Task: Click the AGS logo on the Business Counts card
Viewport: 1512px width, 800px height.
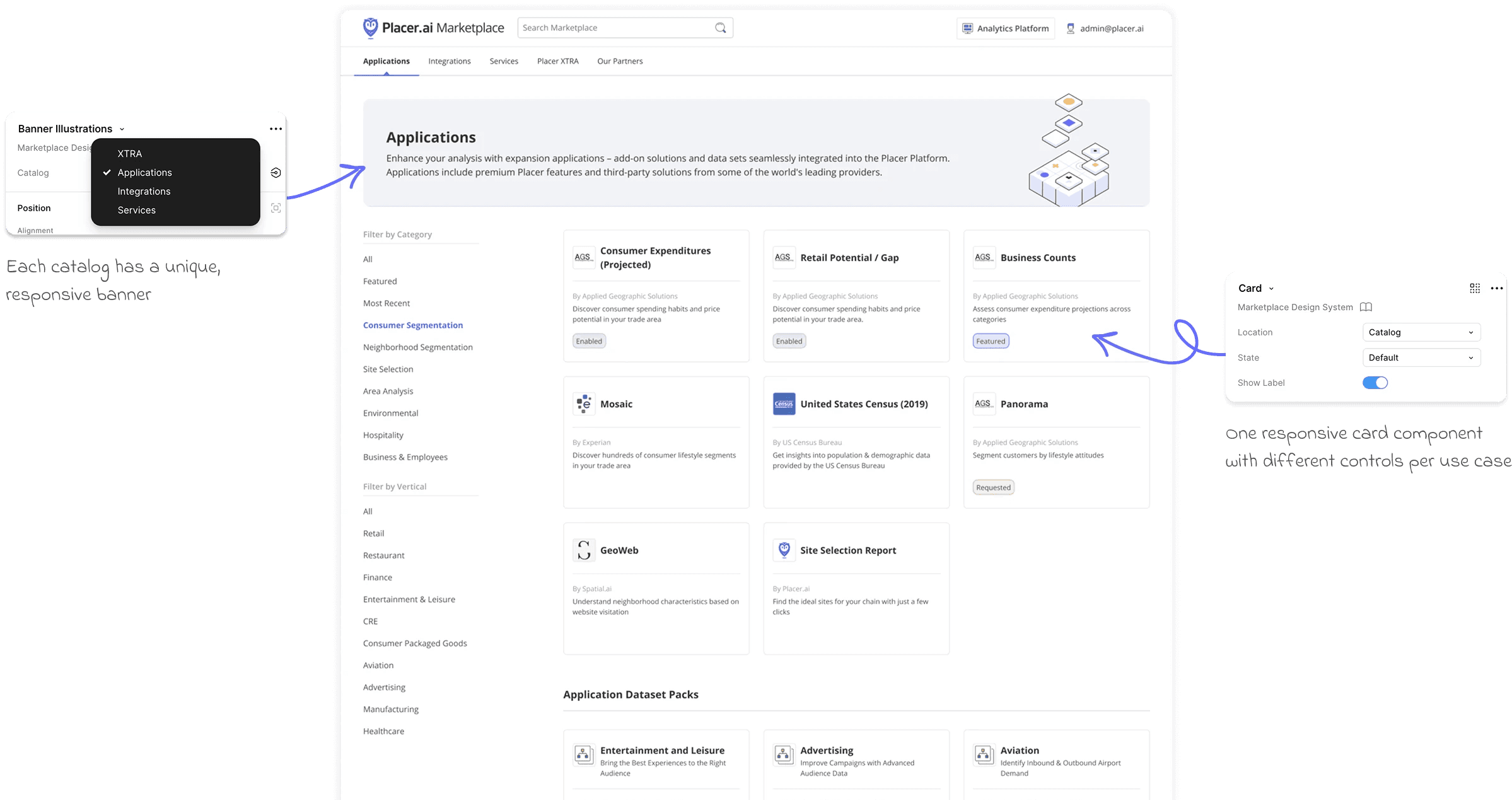Action: 984,257
